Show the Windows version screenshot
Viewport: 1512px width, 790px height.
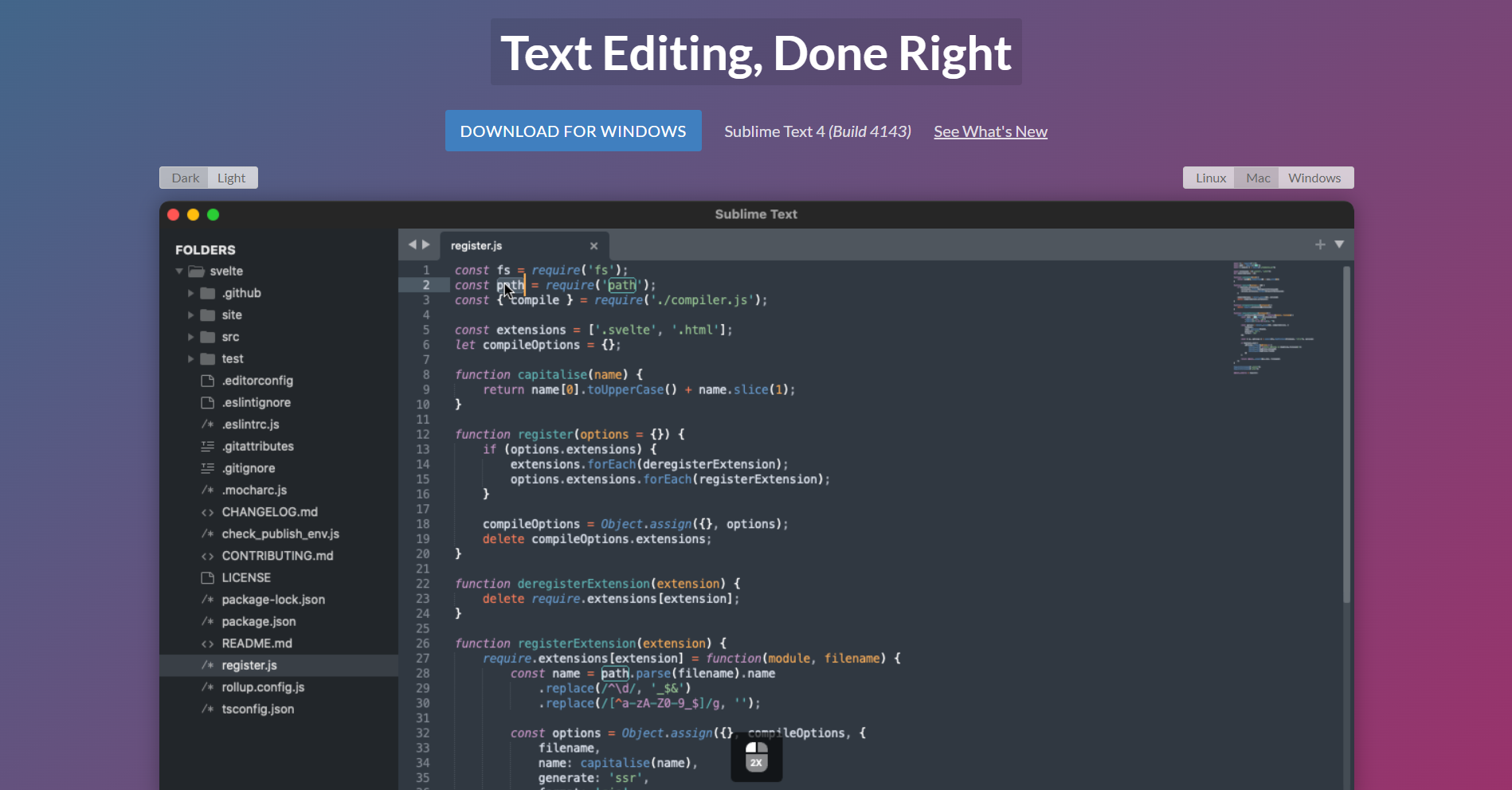1314,178
